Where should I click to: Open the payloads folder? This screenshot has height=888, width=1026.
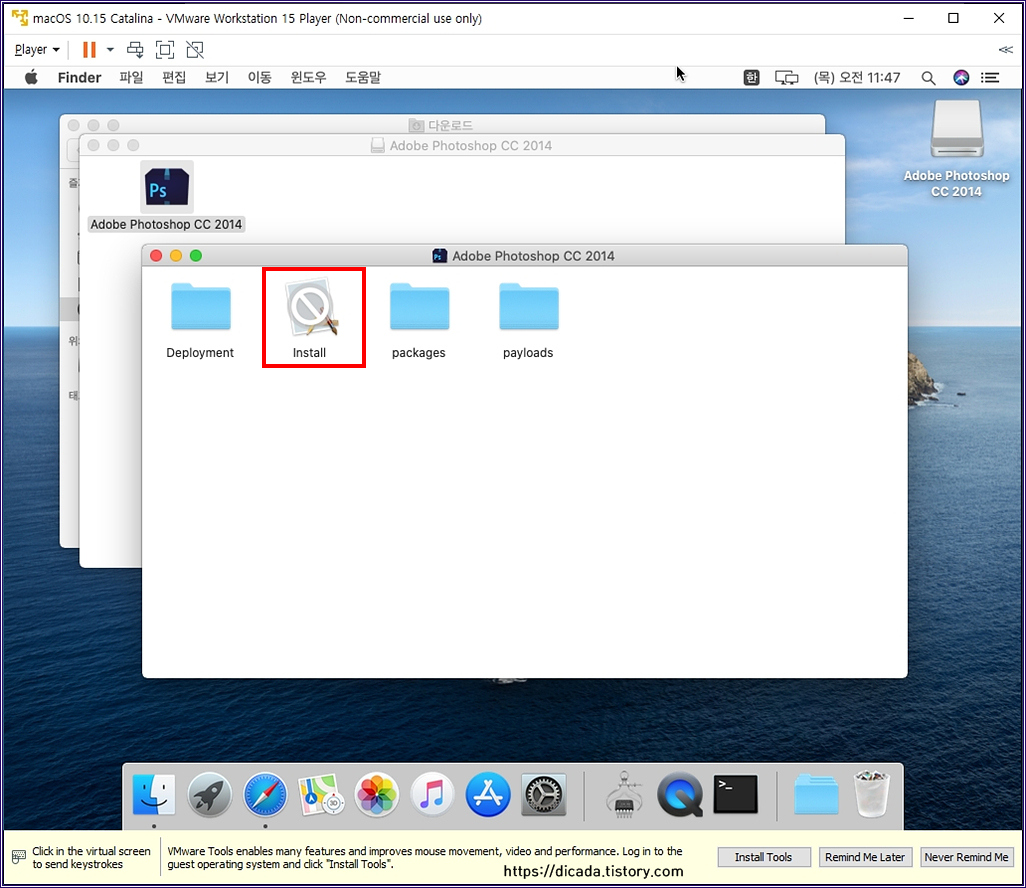tap(529, 306)
